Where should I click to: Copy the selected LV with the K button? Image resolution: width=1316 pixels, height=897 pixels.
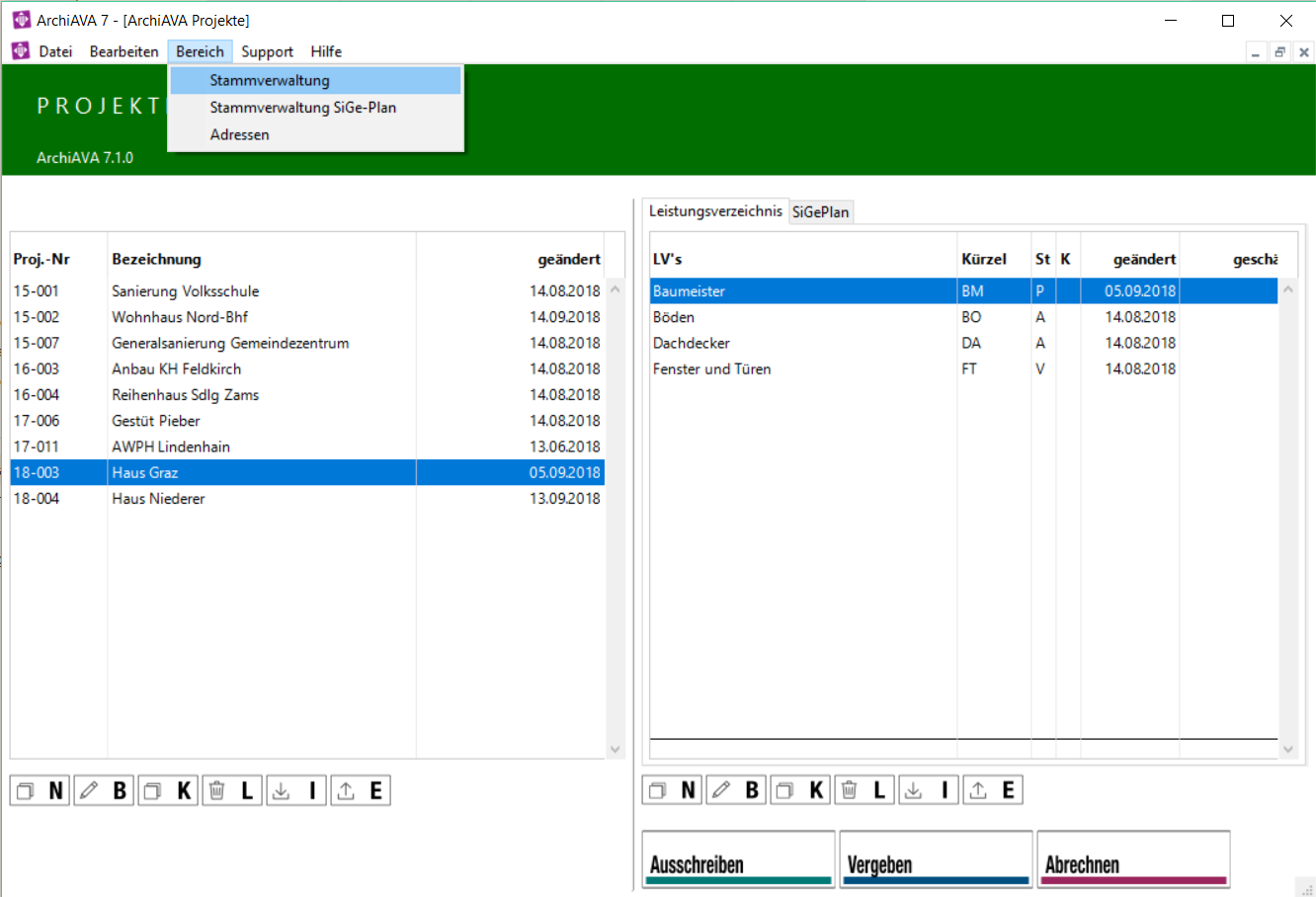[800, 790]
